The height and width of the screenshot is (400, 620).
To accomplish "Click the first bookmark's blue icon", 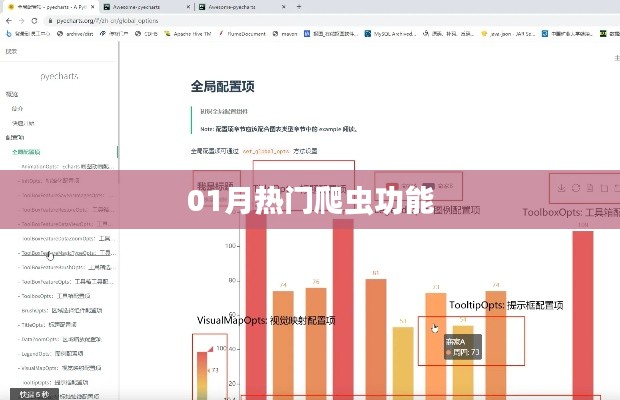I will 9,34.
